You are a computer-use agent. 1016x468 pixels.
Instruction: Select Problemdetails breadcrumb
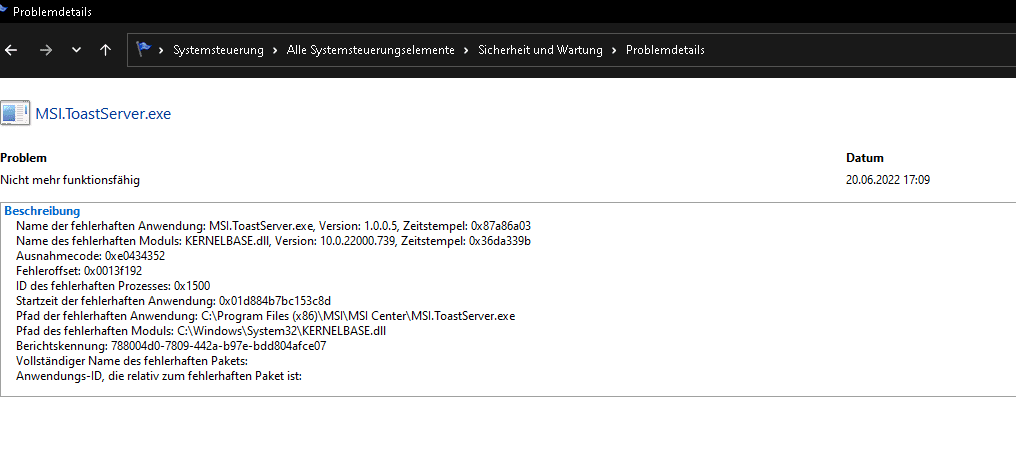665,50
